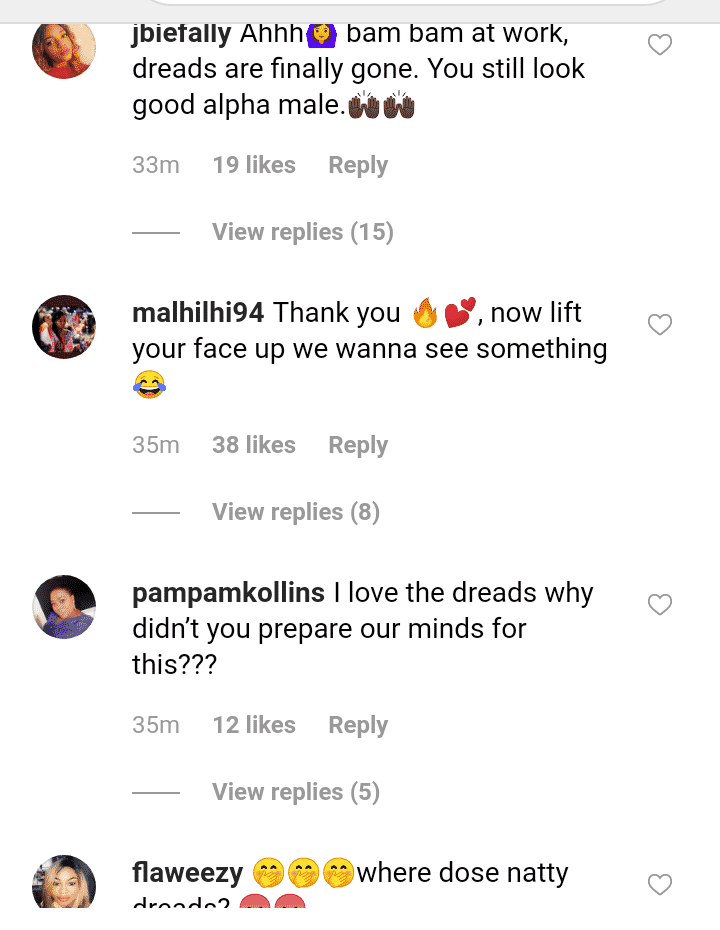The image size is (720, 930).
Task: See 38 likes on malhilhi94's comment
Action: coord(253,445)
